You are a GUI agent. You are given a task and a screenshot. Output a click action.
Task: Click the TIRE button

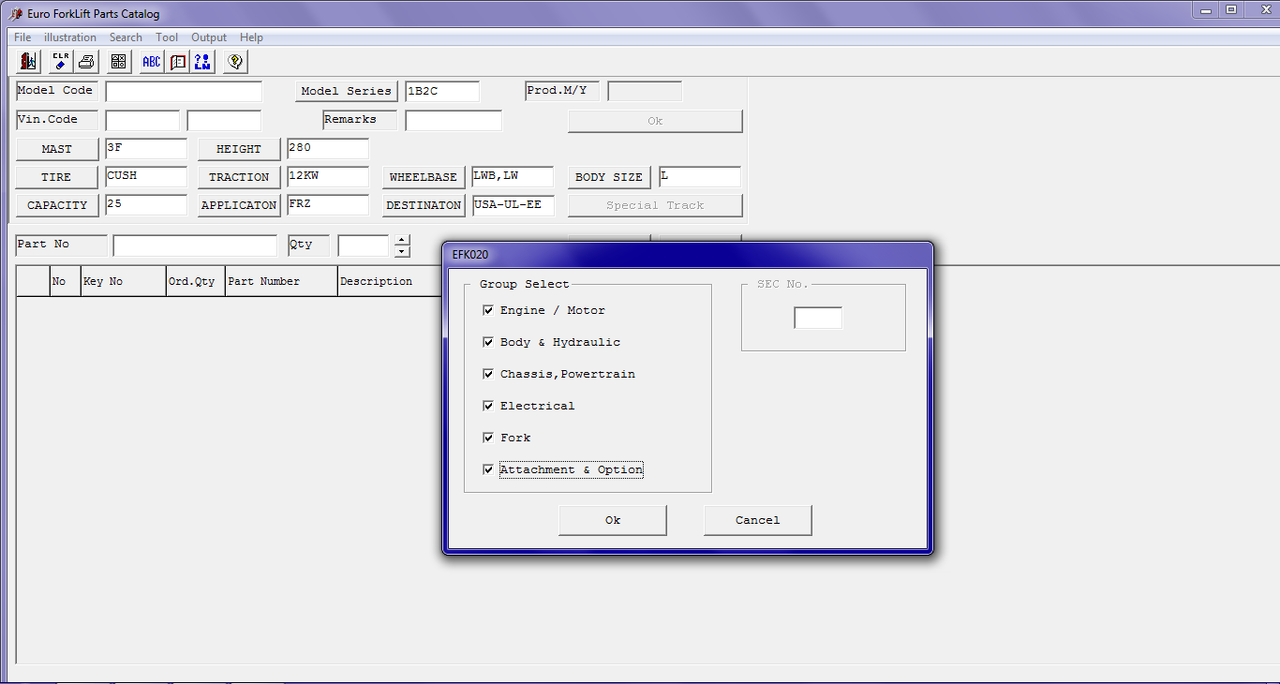tap(57, 177)
